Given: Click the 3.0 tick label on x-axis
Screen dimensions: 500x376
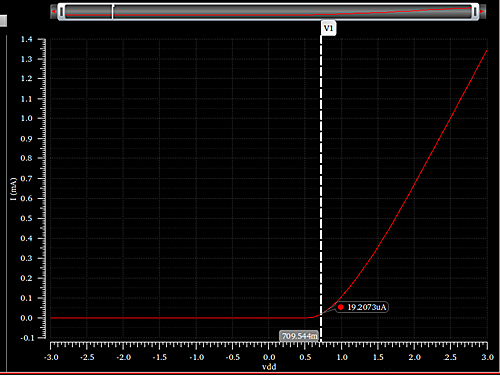Looking at the screenshot, I should coord(487,357).
